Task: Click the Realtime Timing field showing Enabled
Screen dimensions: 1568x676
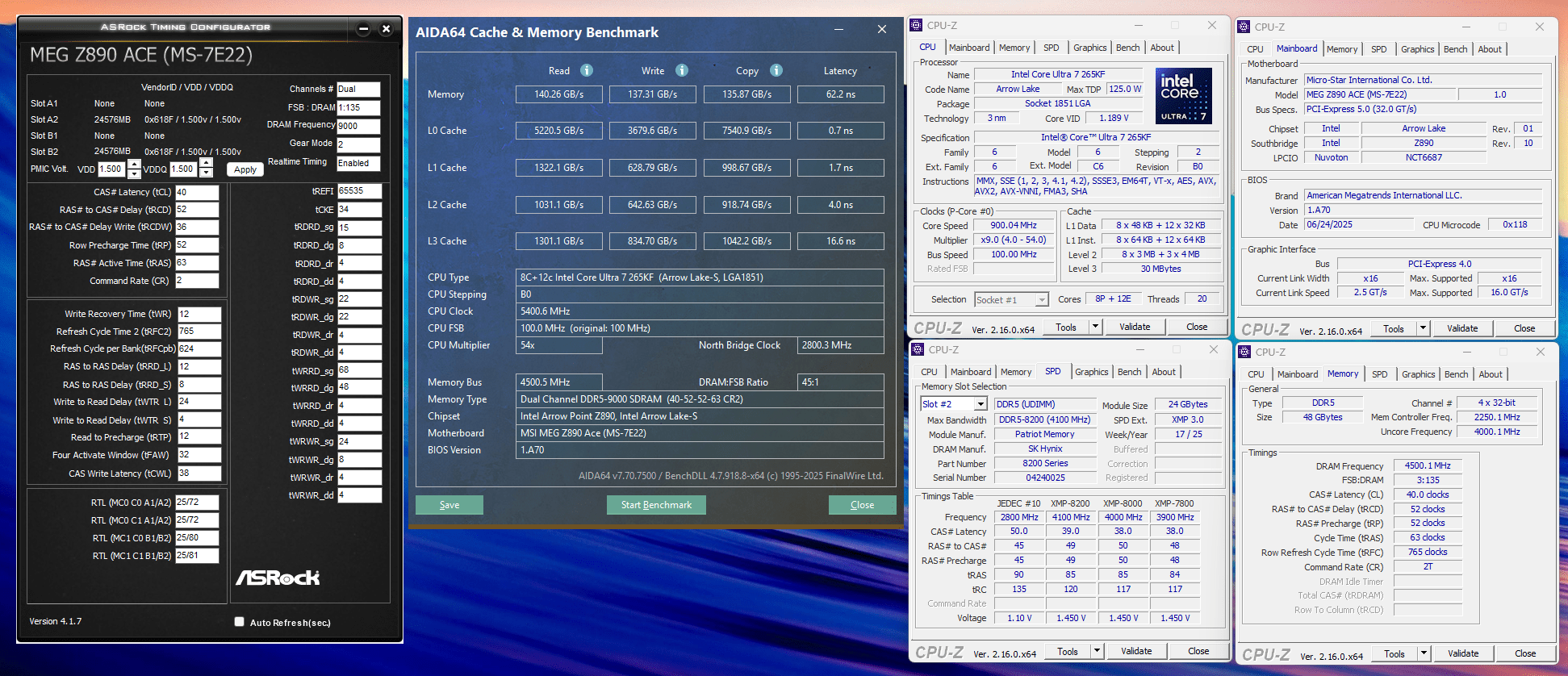Action: click(x=358, y=163)
